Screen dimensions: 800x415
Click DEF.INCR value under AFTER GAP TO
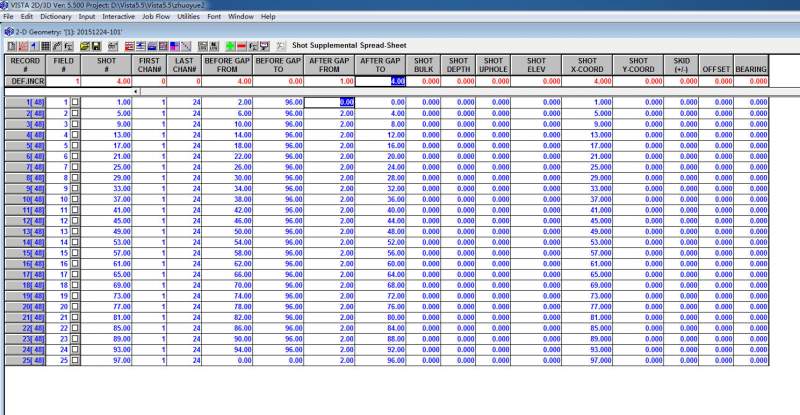[380, 81]
